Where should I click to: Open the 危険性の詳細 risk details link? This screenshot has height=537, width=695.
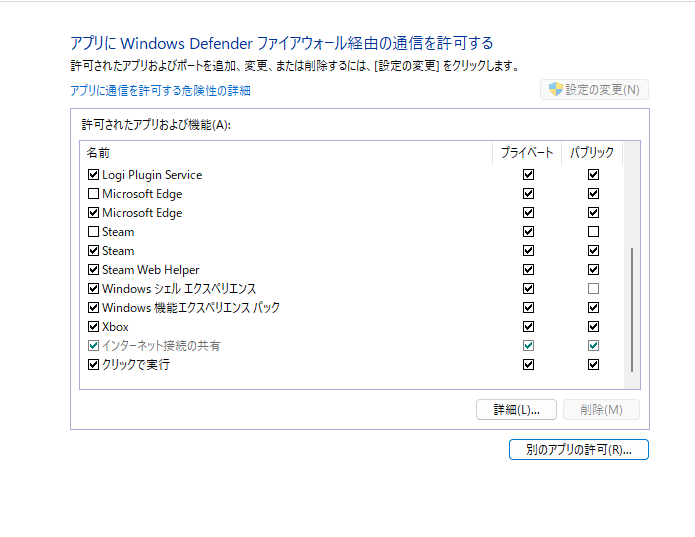(x=160, y=91)
